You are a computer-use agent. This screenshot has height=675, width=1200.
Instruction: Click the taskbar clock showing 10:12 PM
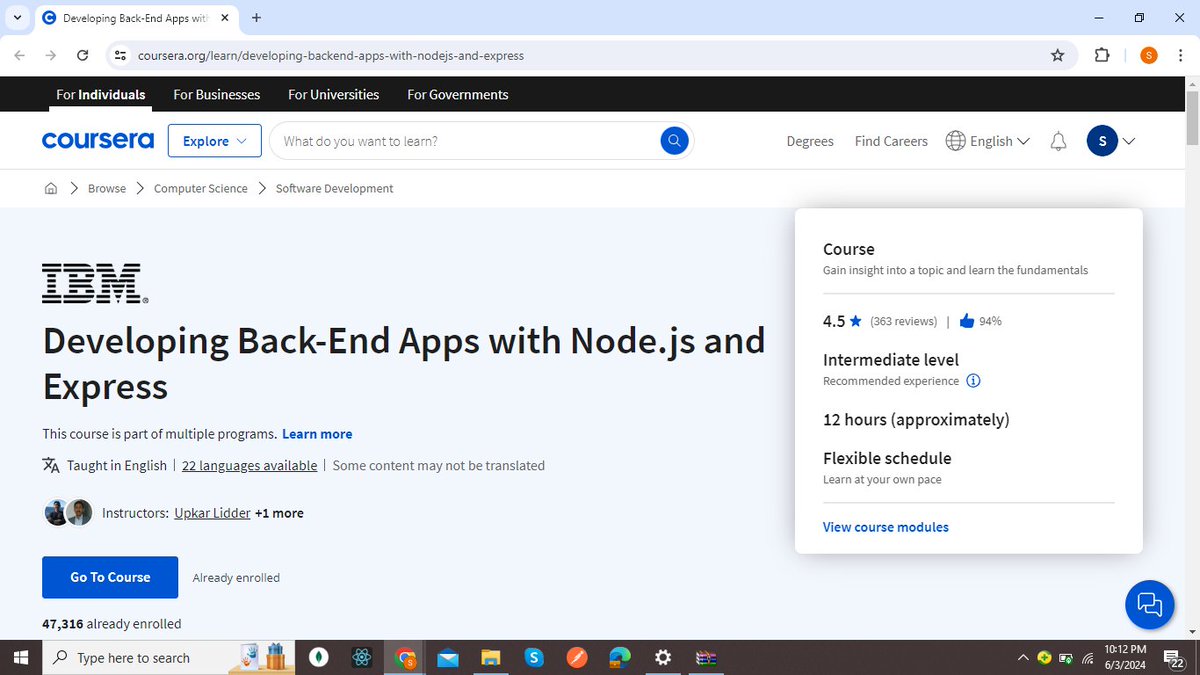click(1125, 657)
